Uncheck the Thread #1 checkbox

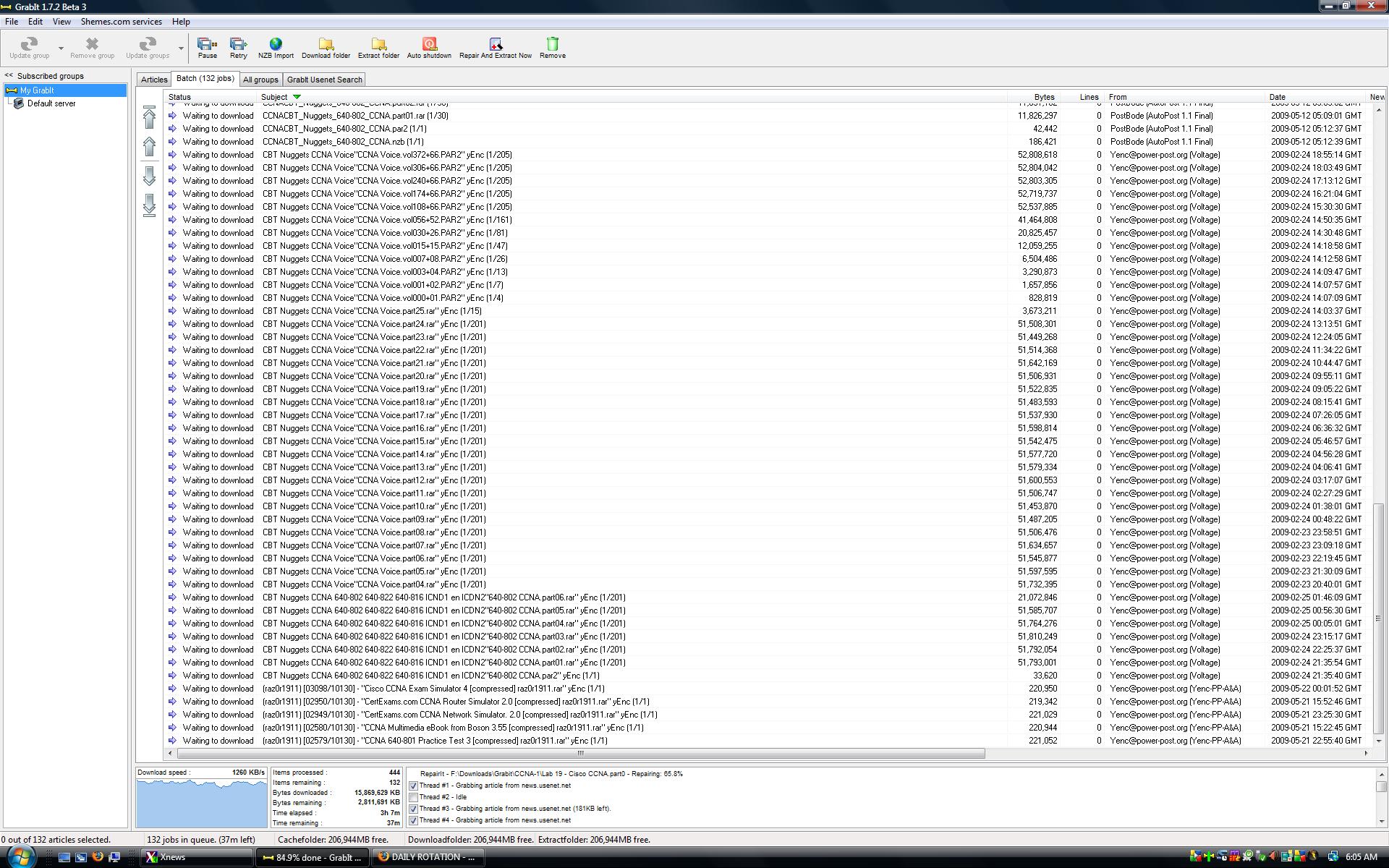click(413, 786)
